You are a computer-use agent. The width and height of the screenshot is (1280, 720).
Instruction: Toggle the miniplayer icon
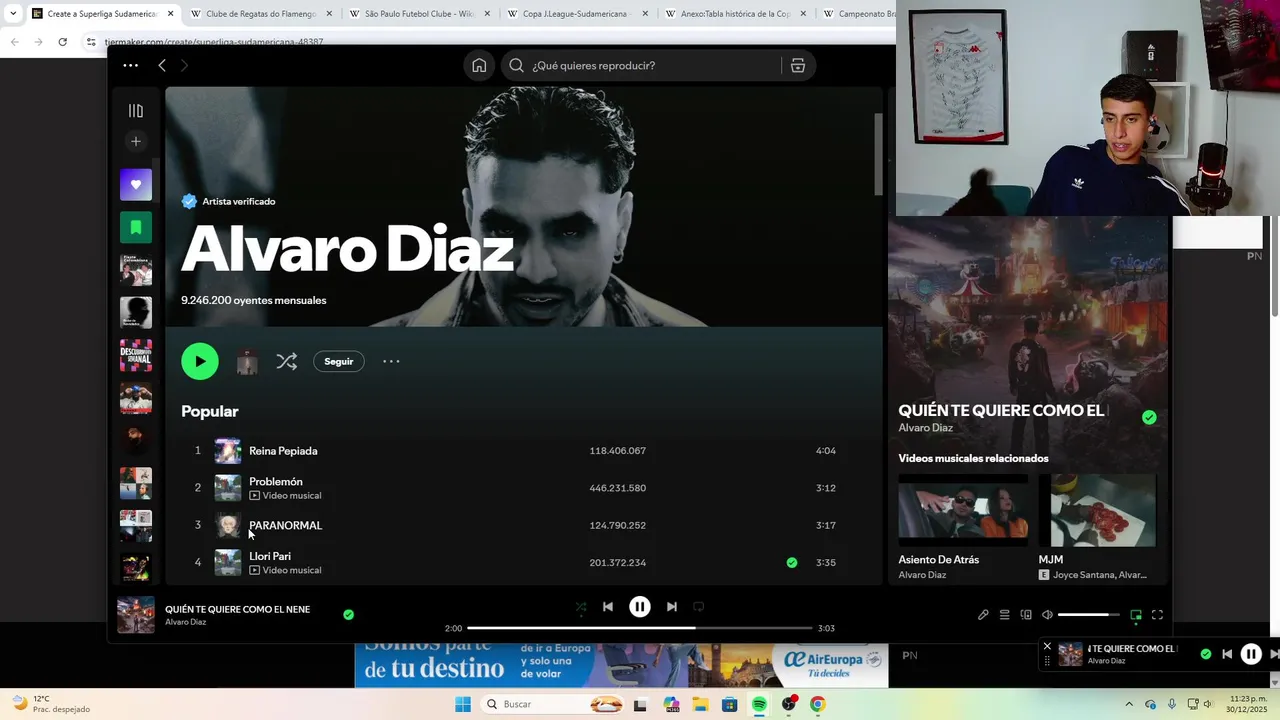pyautogui.click(x=1136, y=615)
